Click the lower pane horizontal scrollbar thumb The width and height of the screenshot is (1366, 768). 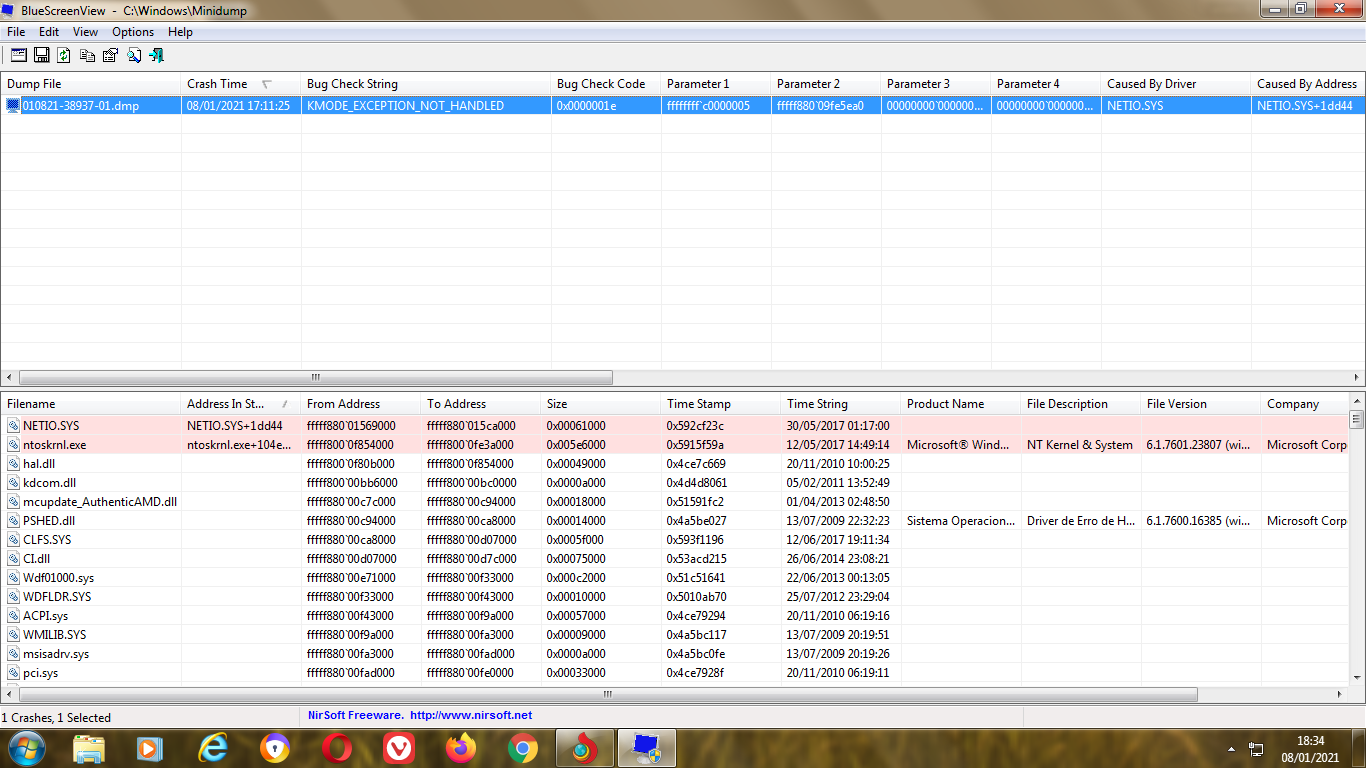pyautogui.click(x=609, y=694)
